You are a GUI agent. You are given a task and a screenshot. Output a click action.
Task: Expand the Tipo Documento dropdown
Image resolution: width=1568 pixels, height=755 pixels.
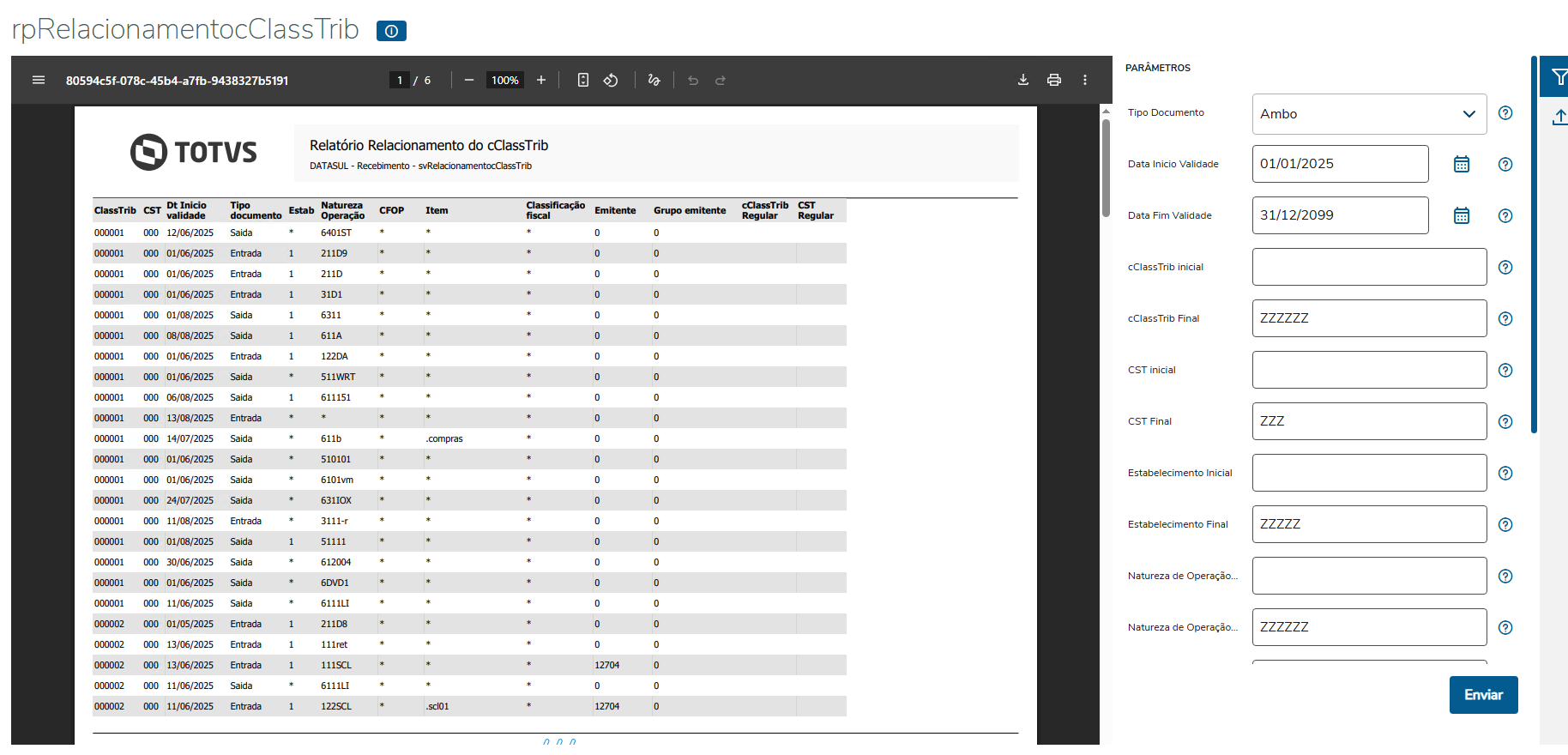coord(1370,114)
